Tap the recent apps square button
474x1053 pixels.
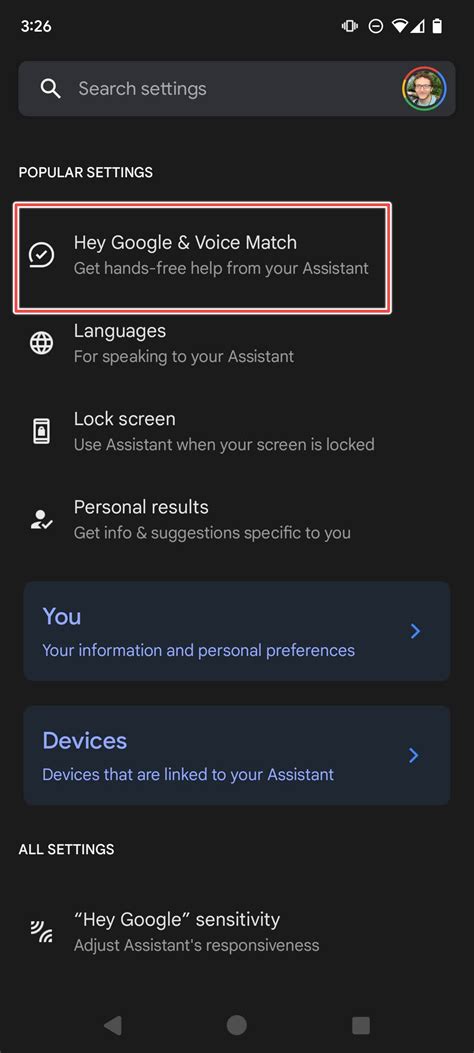(361, 1025)
